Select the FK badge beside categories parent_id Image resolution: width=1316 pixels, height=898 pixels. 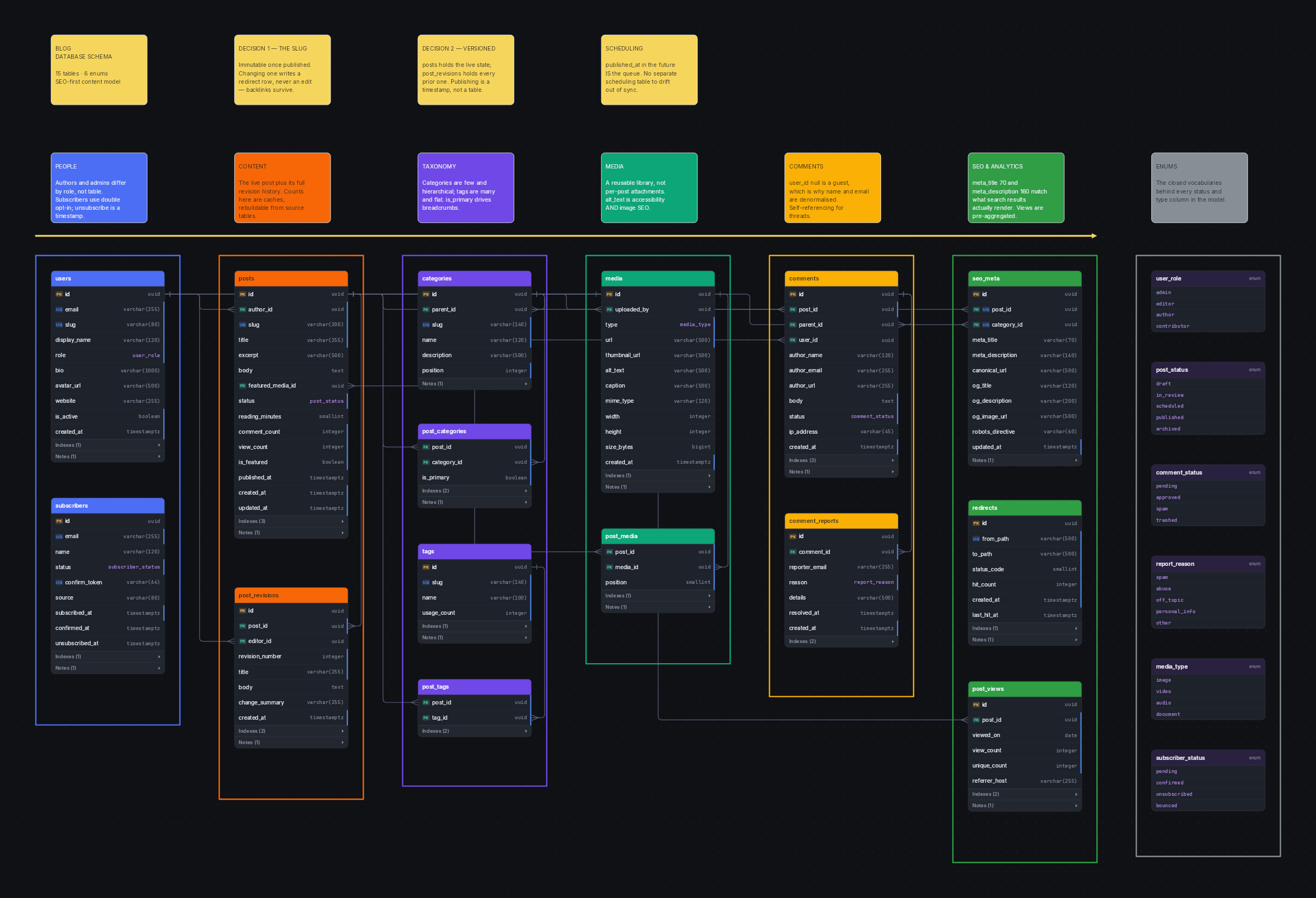coord(426,310)
